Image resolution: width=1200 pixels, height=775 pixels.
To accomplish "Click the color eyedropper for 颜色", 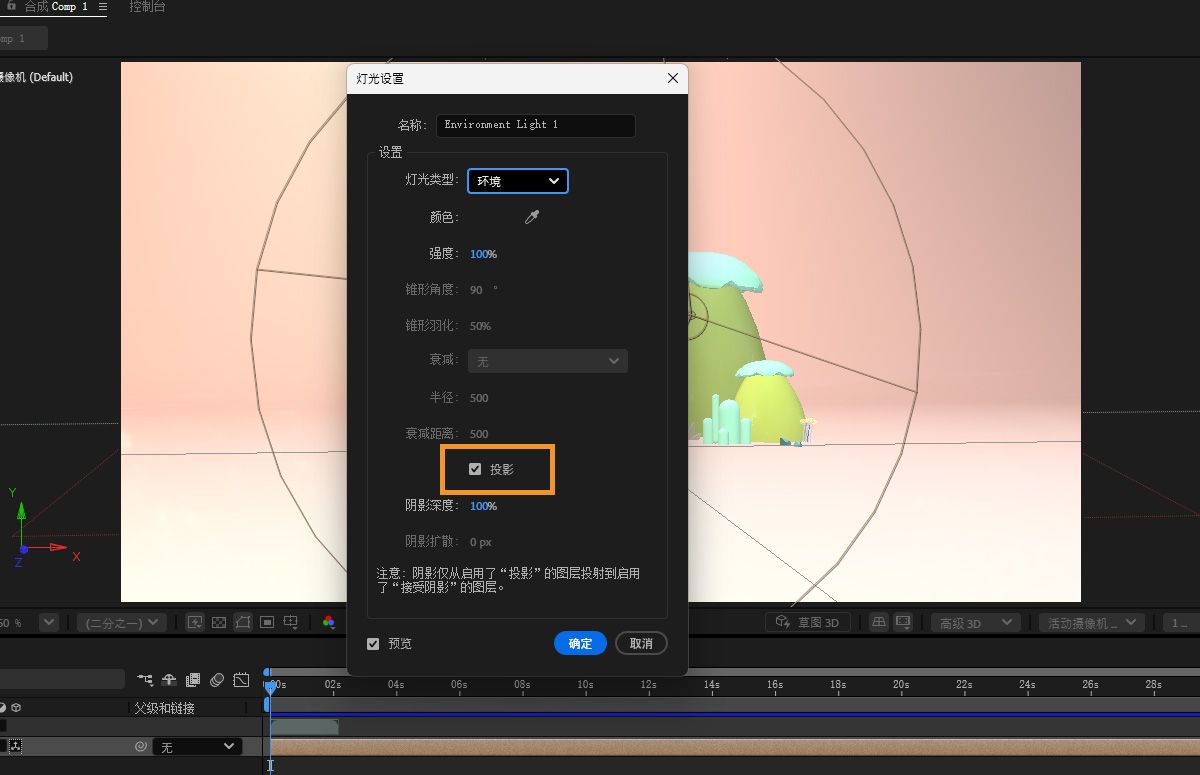I will [x=531, y=216].
